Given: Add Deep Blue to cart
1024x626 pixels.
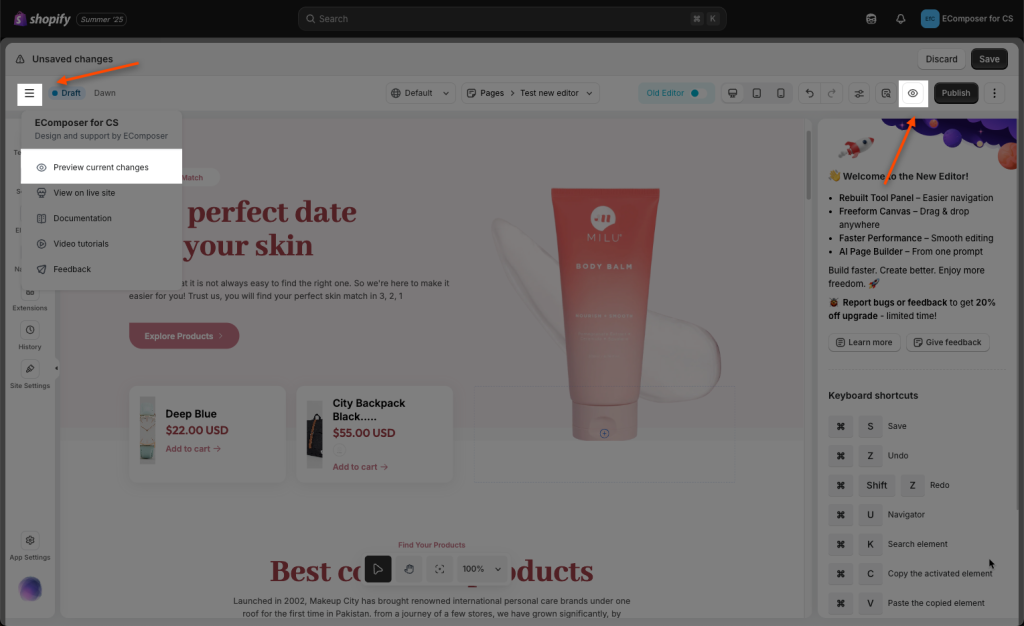Looking at the screenshot, I should 193,449.
